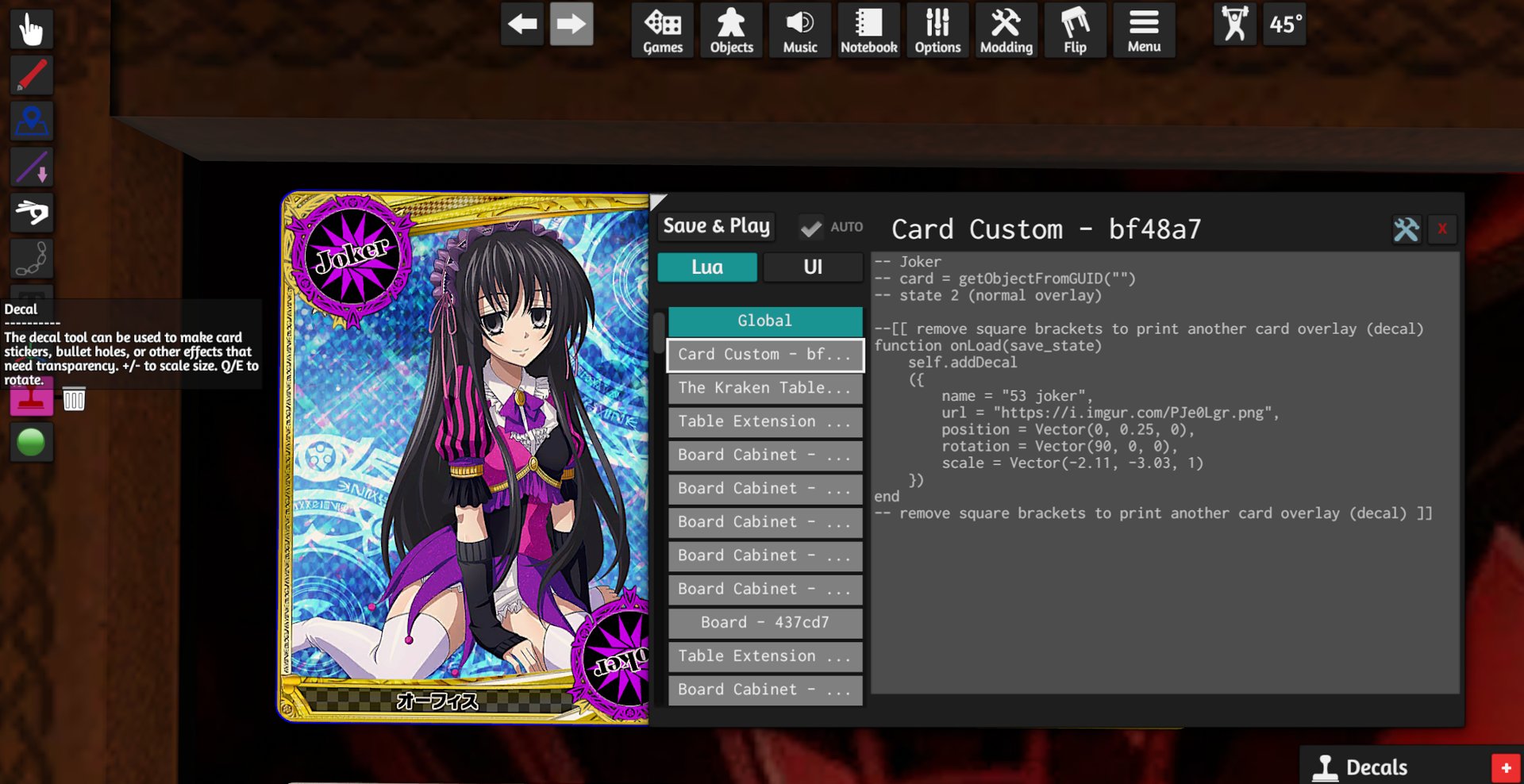Close the scripting editor with red X
This screenshot has width=1524, height=784.
[x=1442, y=229]
